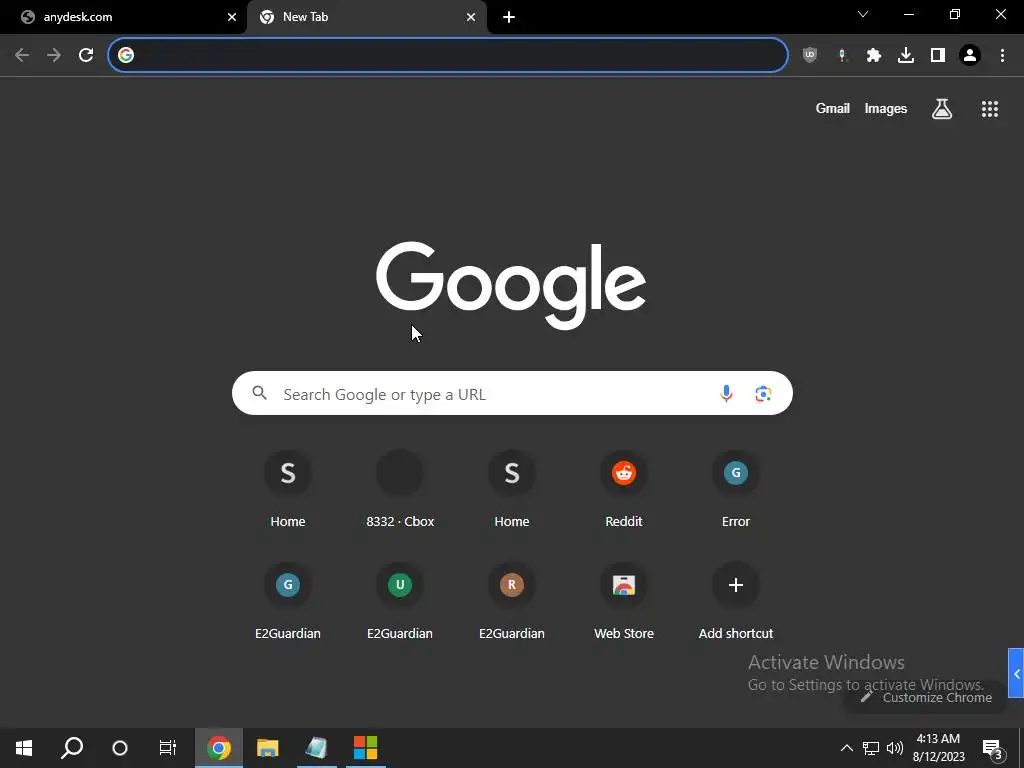Open the Reddit shortcut
The width and height of the screenshot is (1024, 768).
624,488
